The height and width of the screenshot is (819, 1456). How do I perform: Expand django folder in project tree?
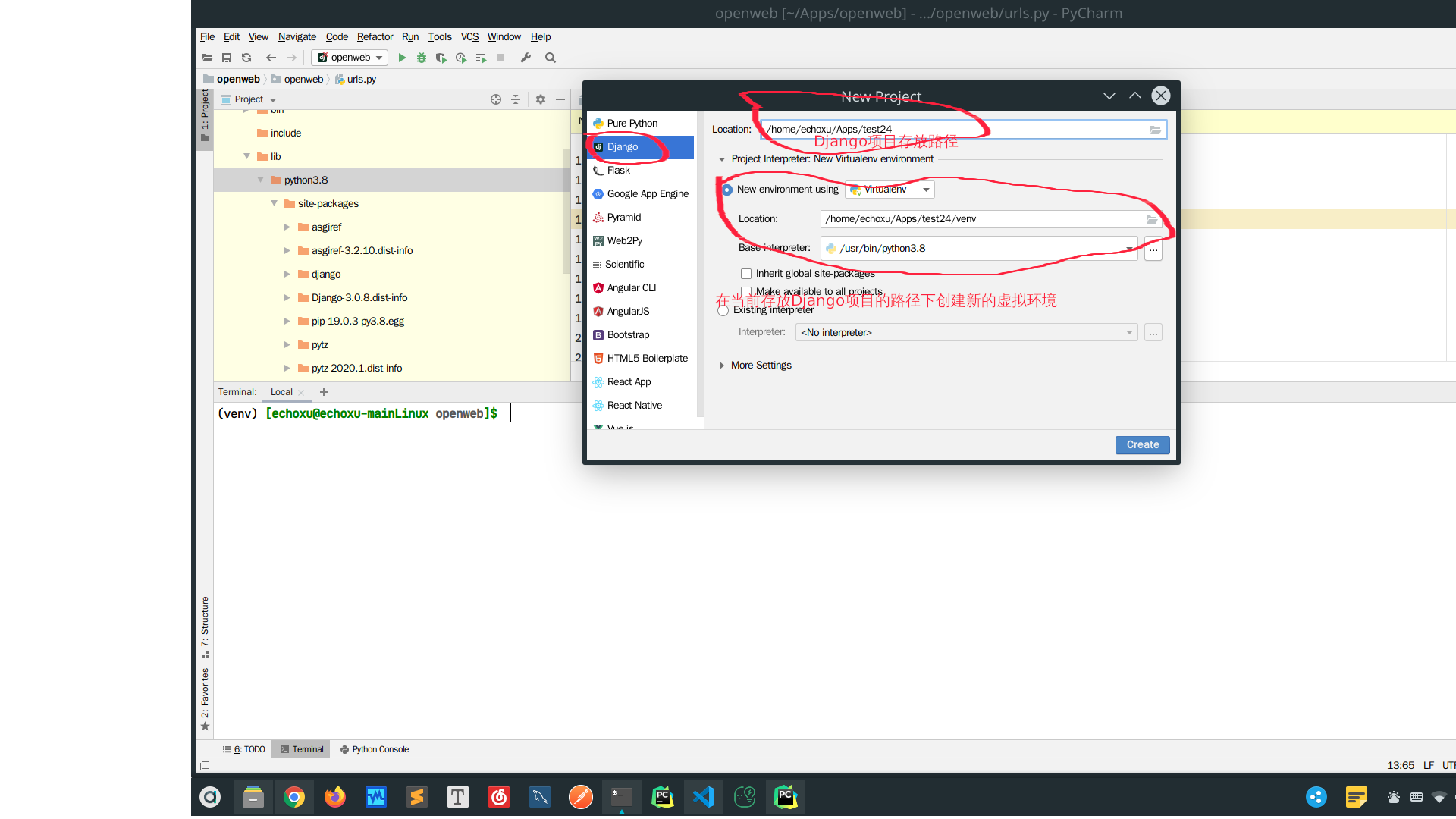coord(288,273)
